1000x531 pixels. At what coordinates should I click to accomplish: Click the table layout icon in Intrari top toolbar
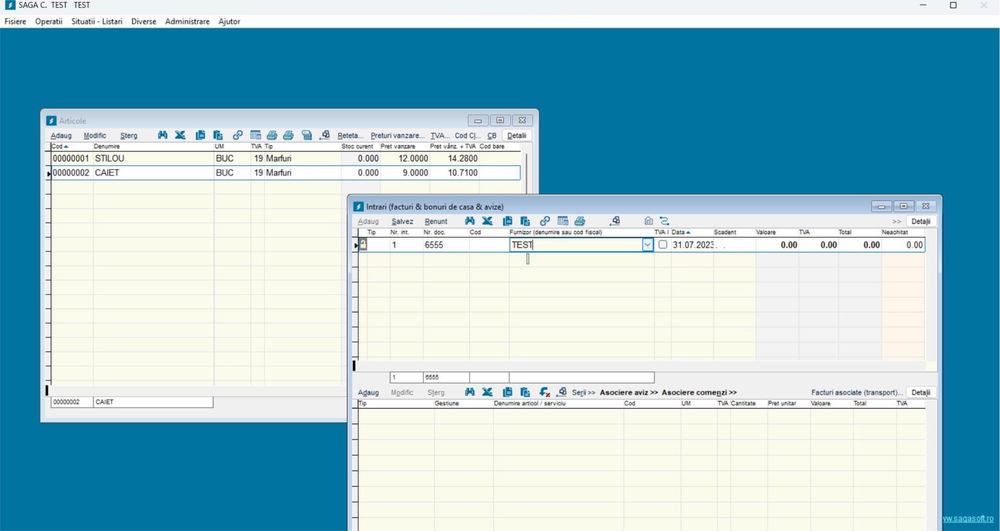[x=562, y=221]
